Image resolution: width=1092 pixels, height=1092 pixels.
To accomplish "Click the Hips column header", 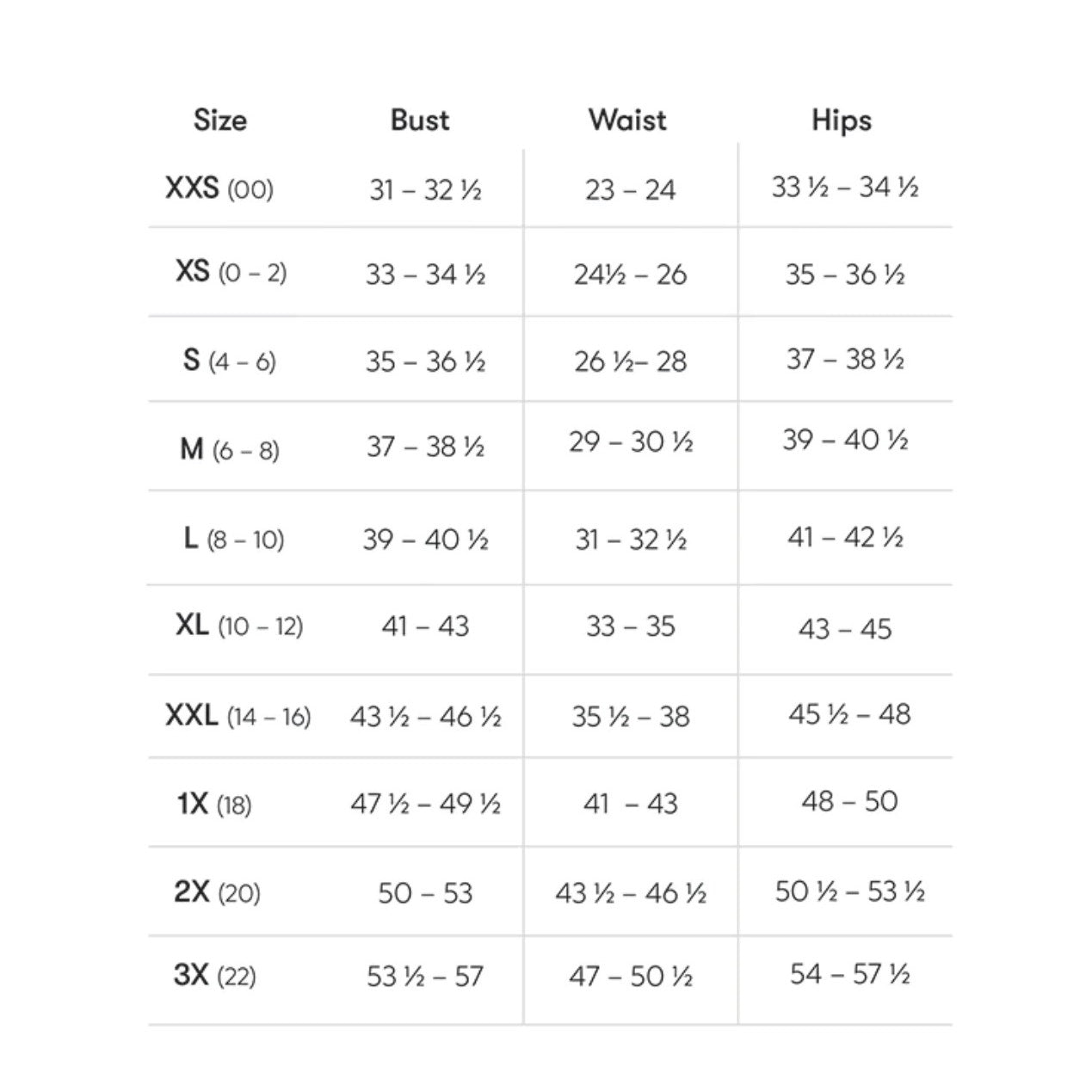I will (842, 120).
